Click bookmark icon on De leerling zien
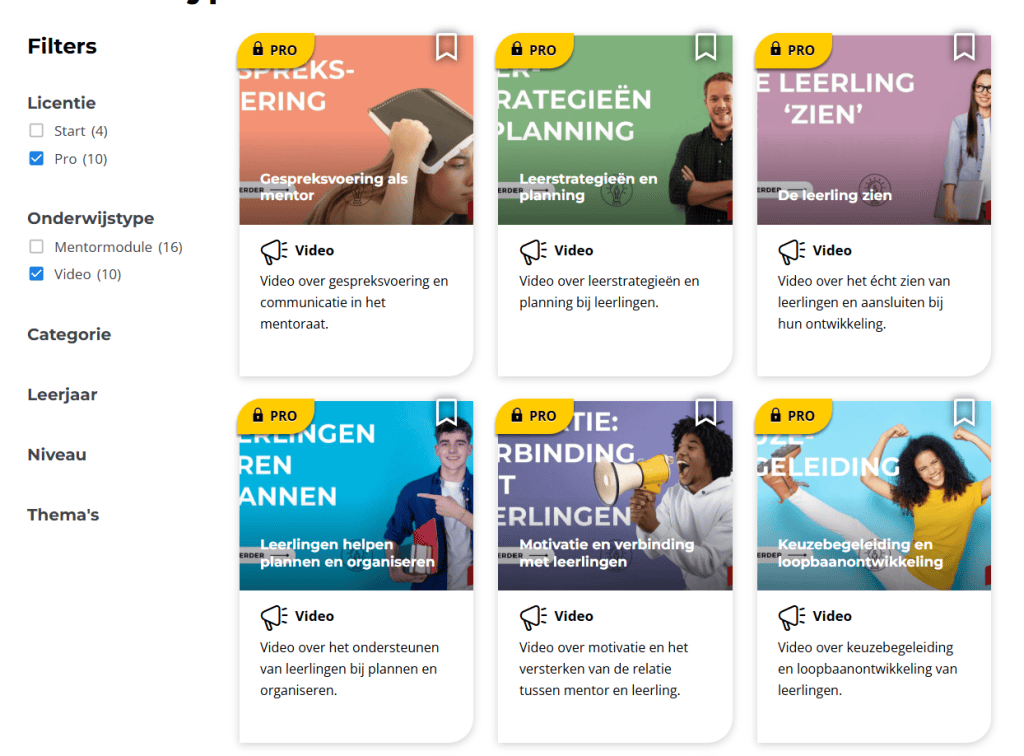1024x756 pixels. pos(964,46)
